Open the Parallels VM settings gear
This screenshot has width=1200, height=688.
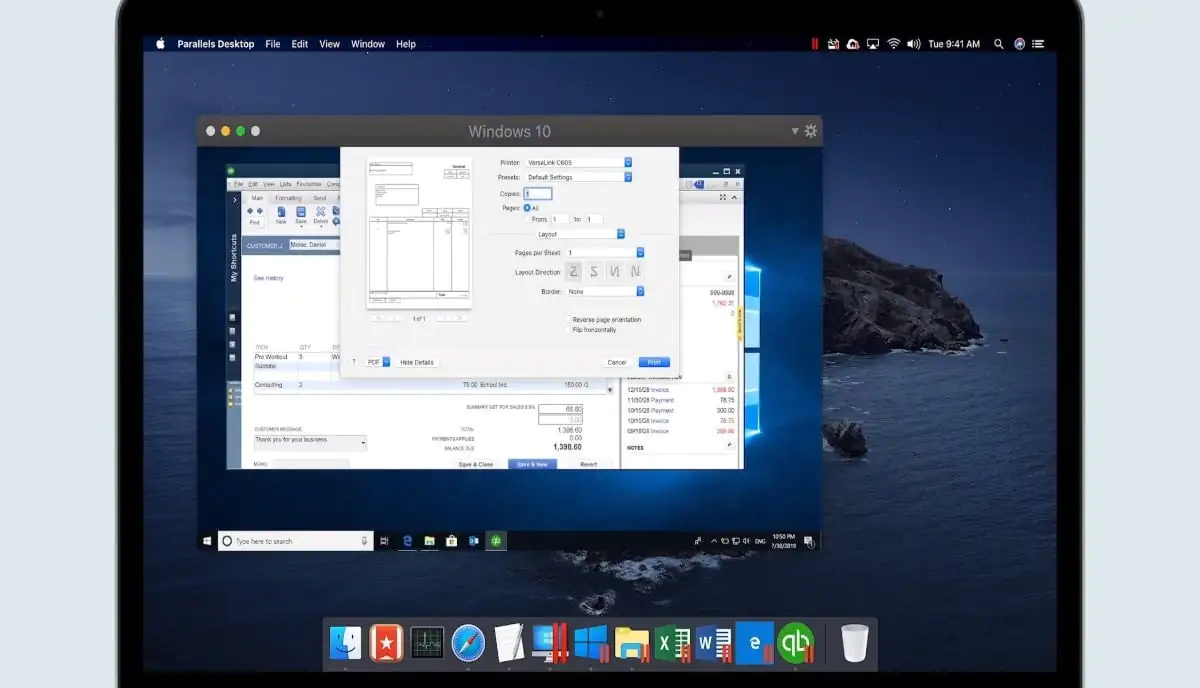(810, 131)
